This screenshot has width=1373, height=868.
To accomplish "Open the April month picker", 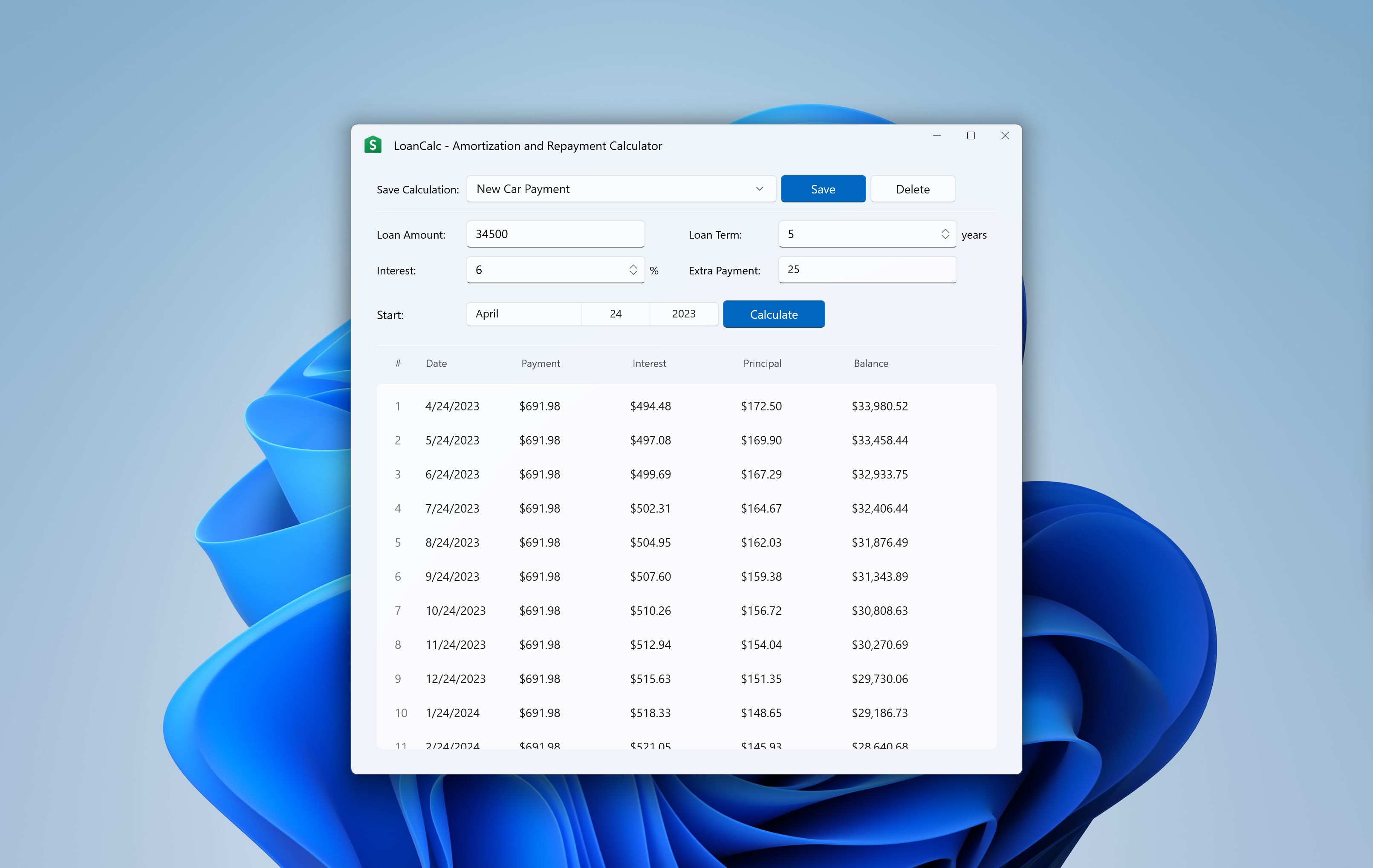I will coord(523,314).
